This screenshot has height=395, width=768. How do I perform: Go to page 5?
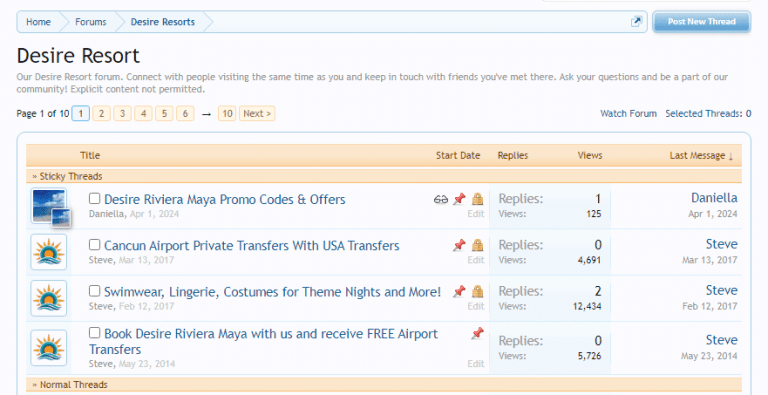click(x=165, y=114)
